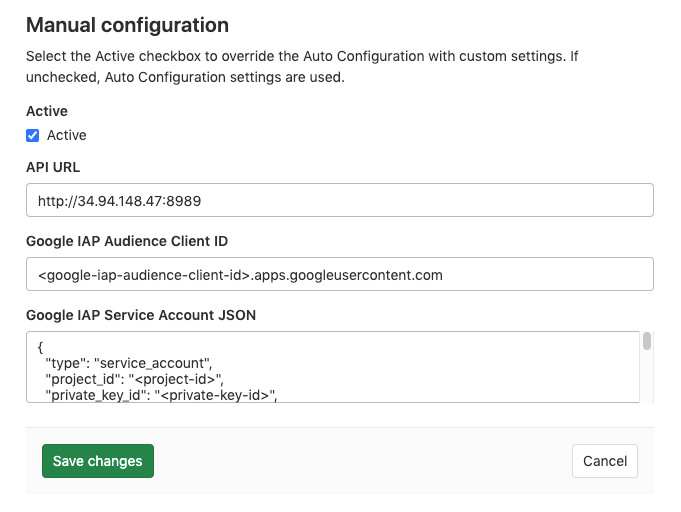Image resolution: width=681 pixels, height=512 pixels.
Task: Click the Manual configuration heading
Action: pos(127,24)
